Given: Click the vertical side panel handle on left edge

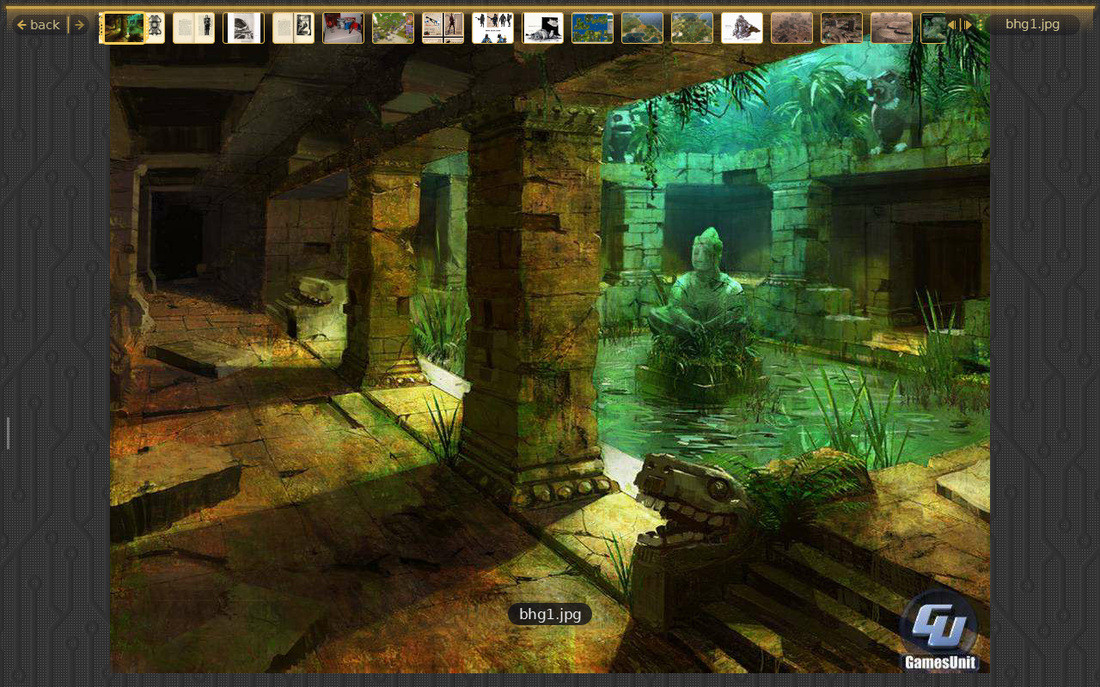Looking at the screenshot, I should click(8, 433).
